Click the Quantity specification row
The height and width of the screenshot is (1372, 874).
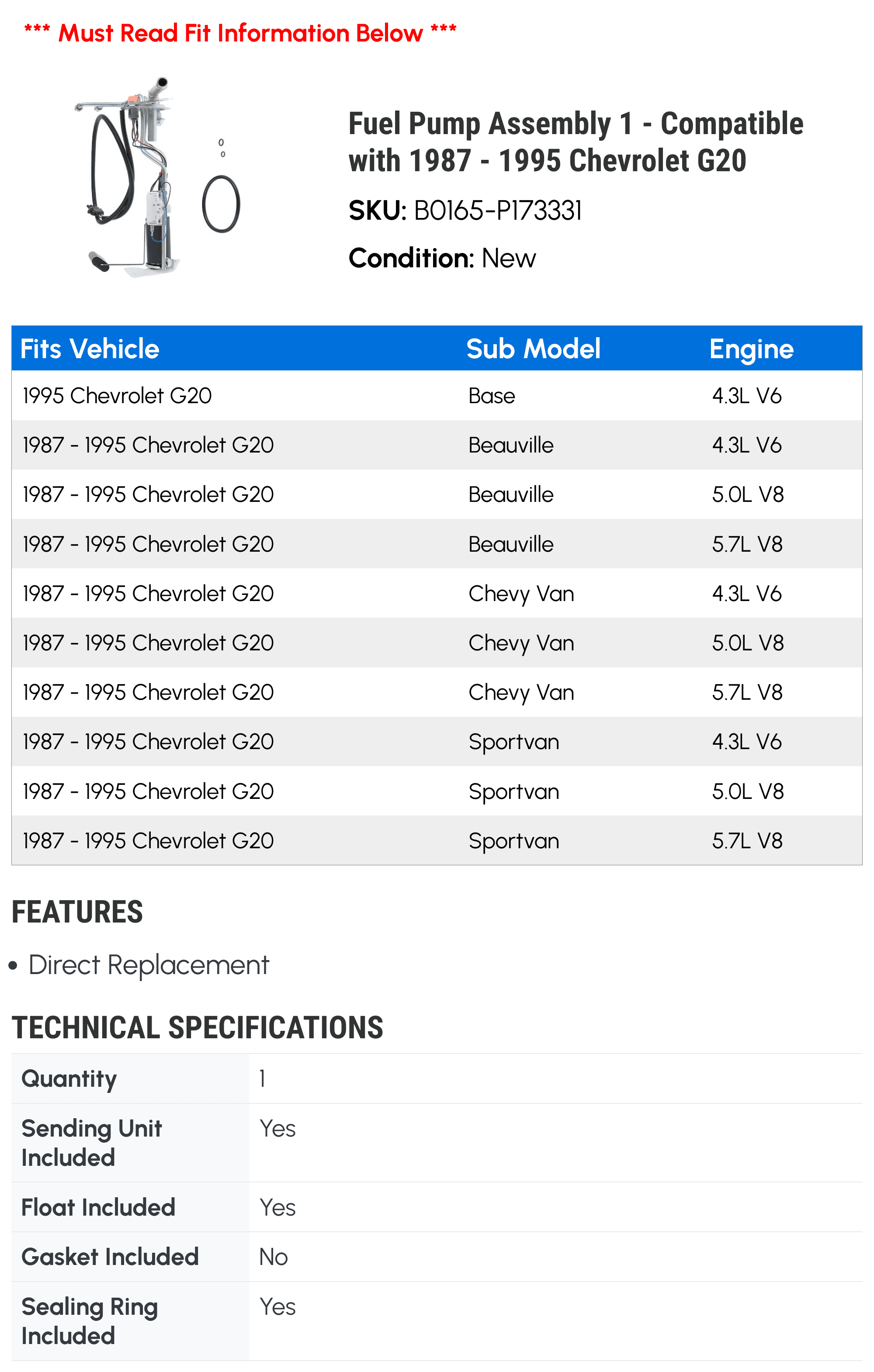[x=437, y=1078]
